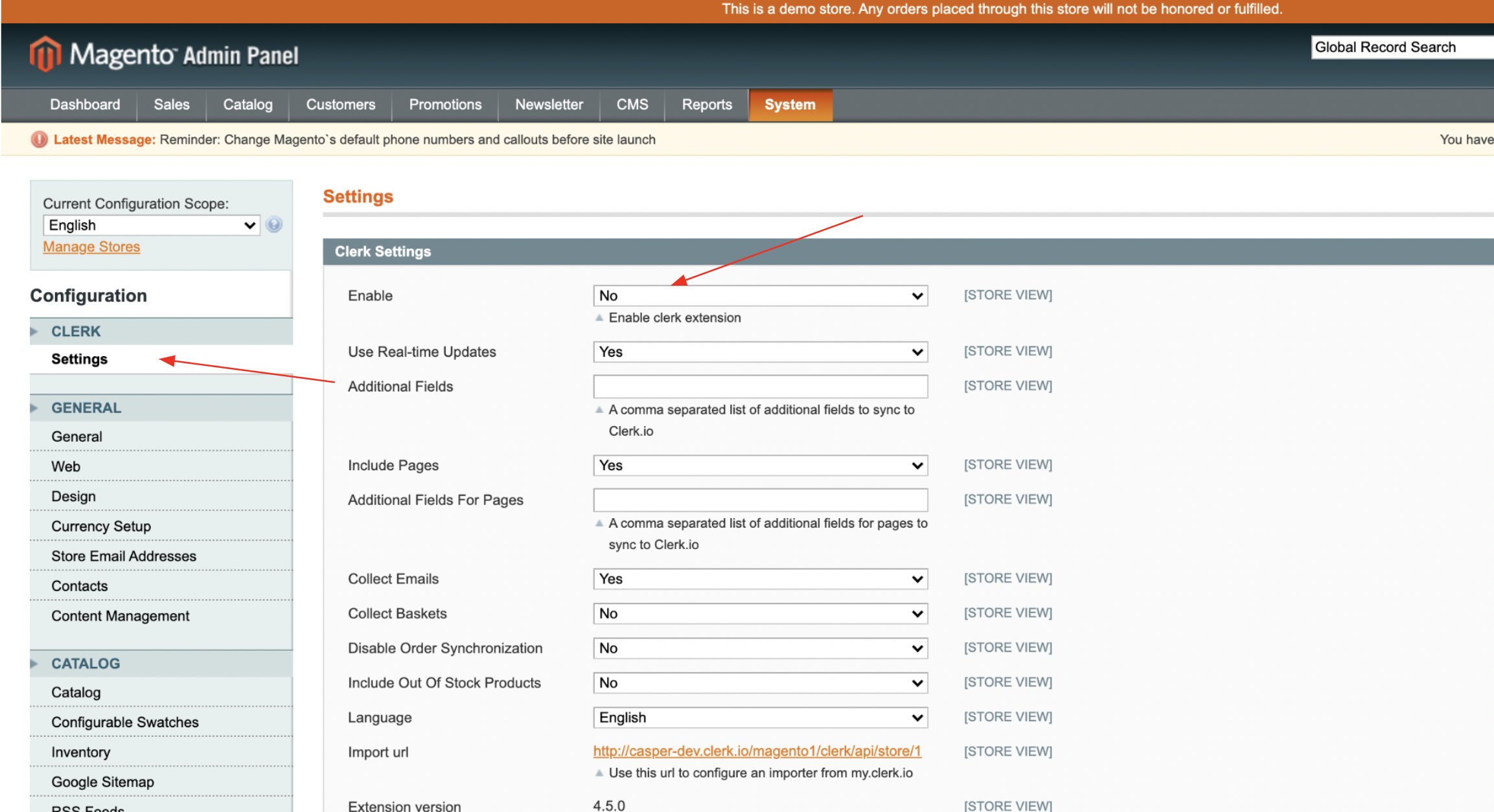The width and height of the screenshot is (1494, 812).
Task: Click the Manage Stores link
Action: (91, 247)
